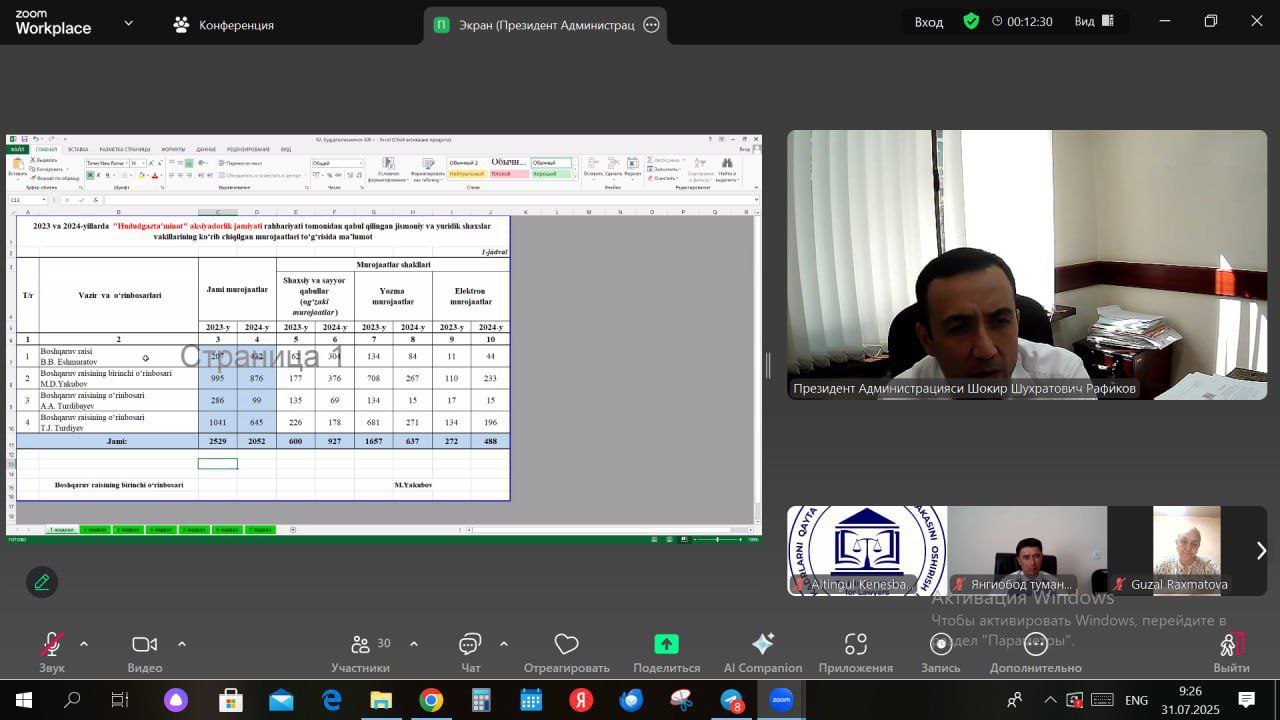The image size is (1280, 720).
Task: Click the green Поделиться share button
Action: [666, 645]
